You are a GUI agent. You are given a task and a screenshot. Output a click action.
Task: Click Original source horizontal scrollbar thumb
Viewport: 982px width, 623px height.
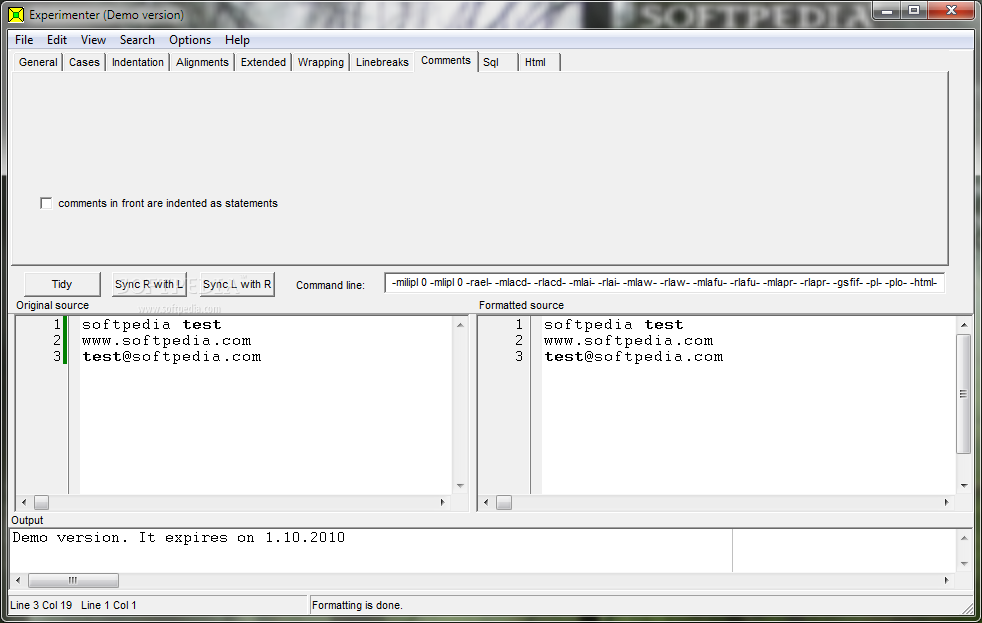click(x=41, y=502)
